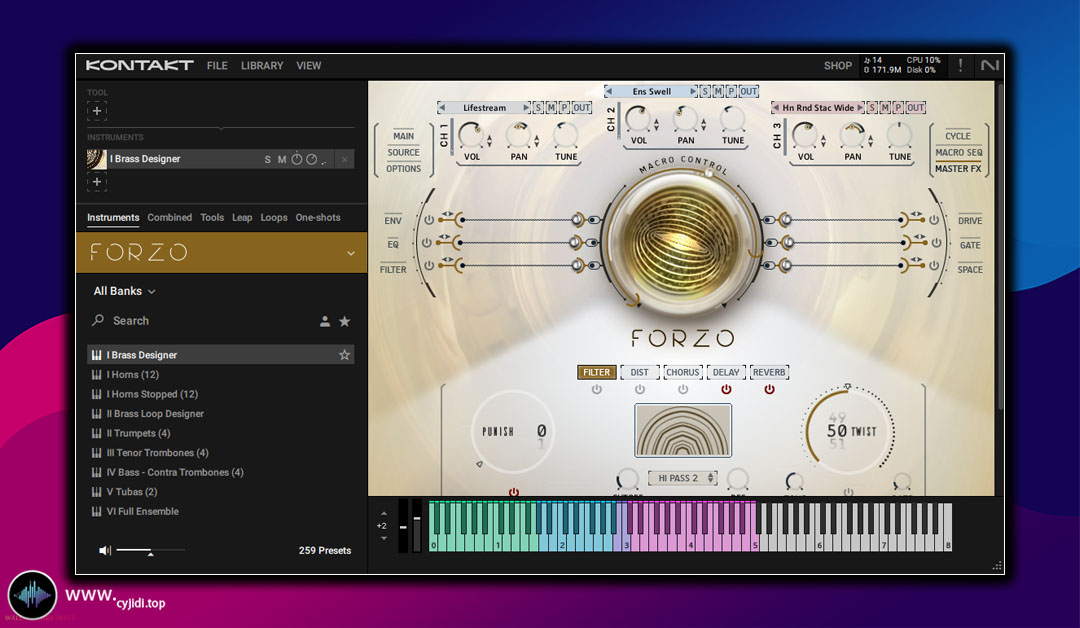
Task: Click the preview speaker icon
Action: (x=105, y=550)
